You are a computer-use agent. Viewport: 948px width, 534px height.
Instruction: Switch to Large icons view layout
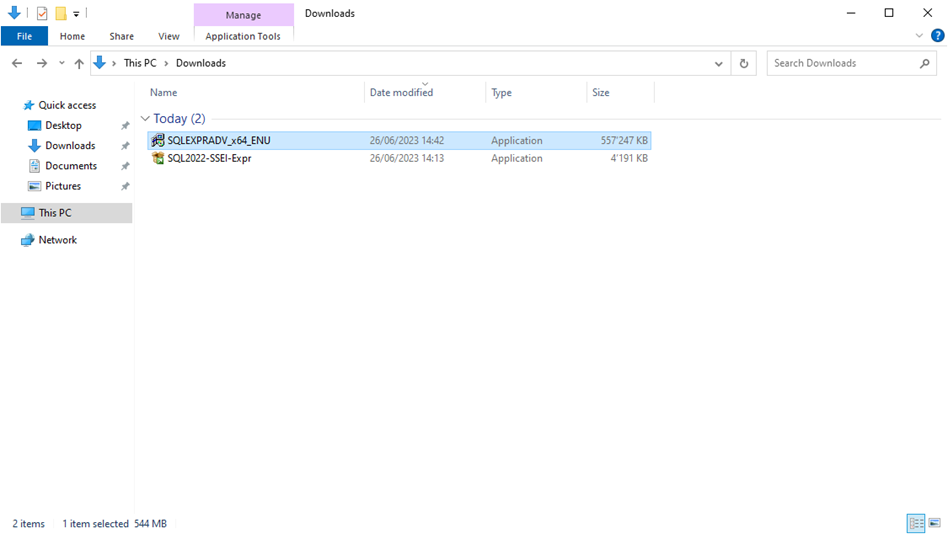click(935, 523)
